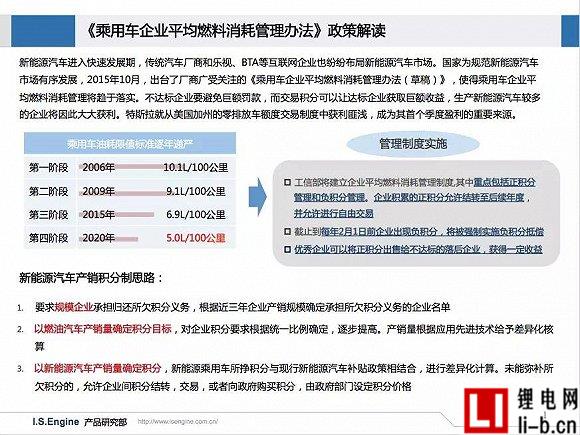The height and width of the screenshot is (435, 580).
Task: Click the square bullet before 截止到每年2月1日
Action: click(x=287, y=232)
